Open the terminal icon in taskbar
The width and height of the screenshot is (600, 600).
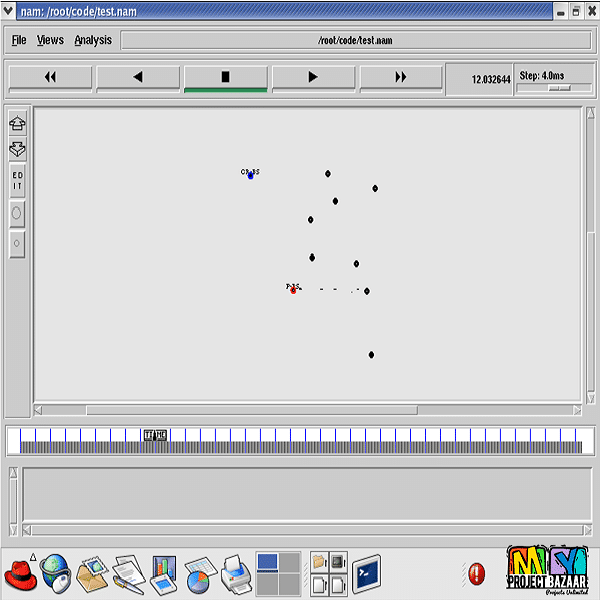click(366, 573)
